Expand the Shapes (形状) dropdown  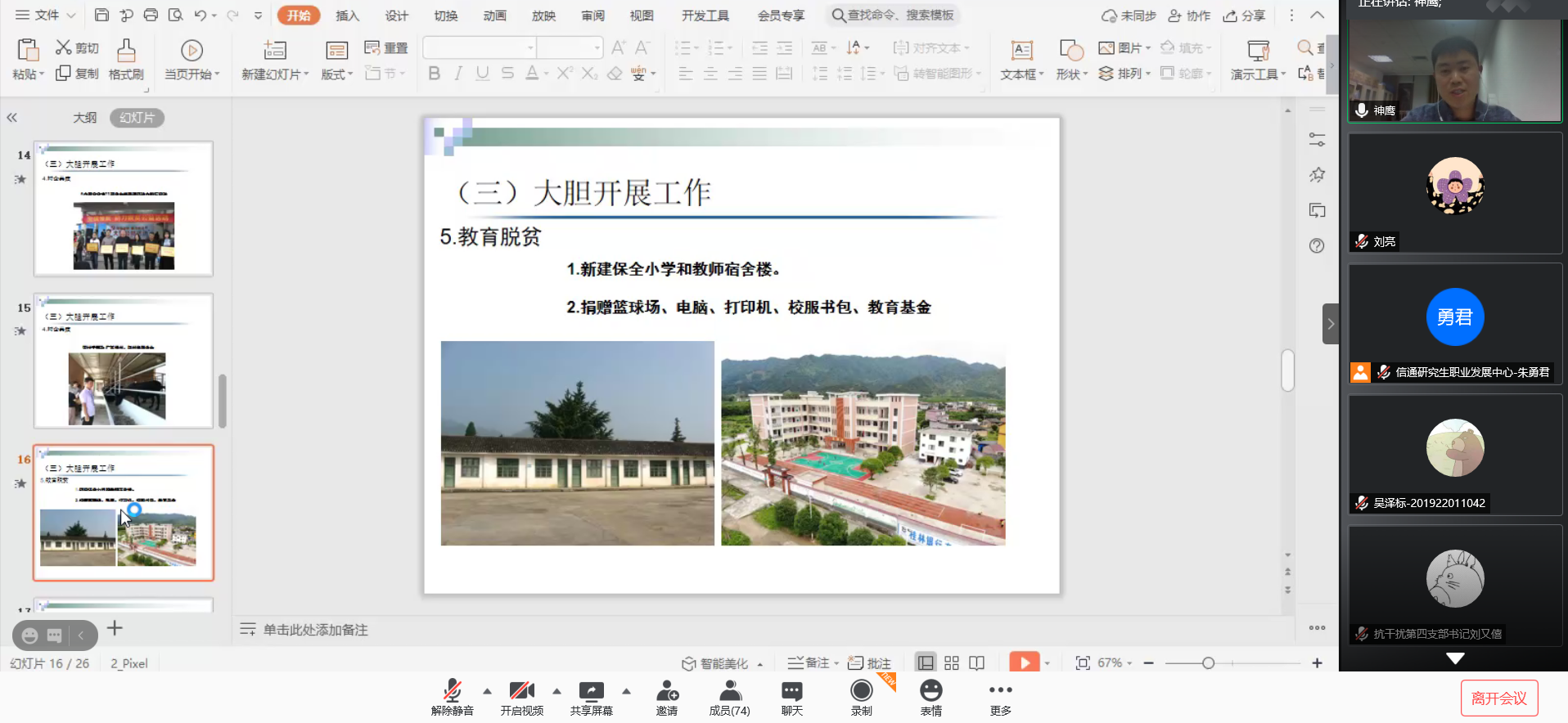point(1072,74)
